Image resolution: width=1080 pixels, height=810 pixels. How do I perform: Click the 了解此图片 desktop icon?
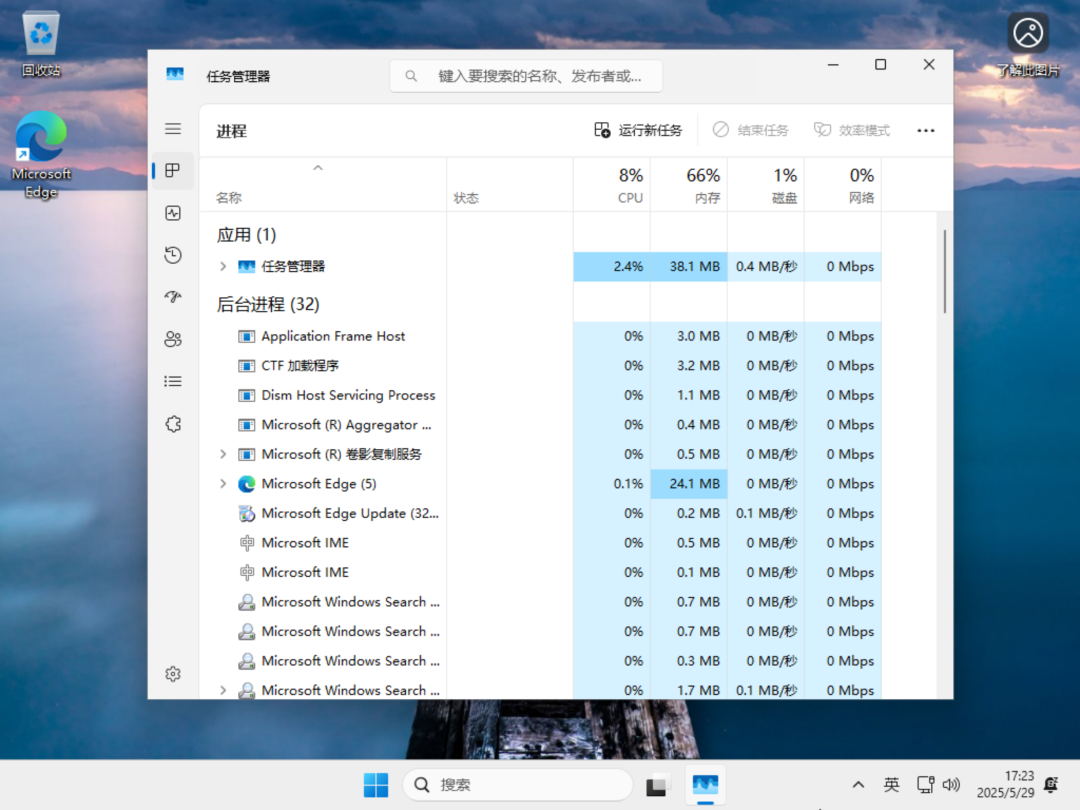1028,43
